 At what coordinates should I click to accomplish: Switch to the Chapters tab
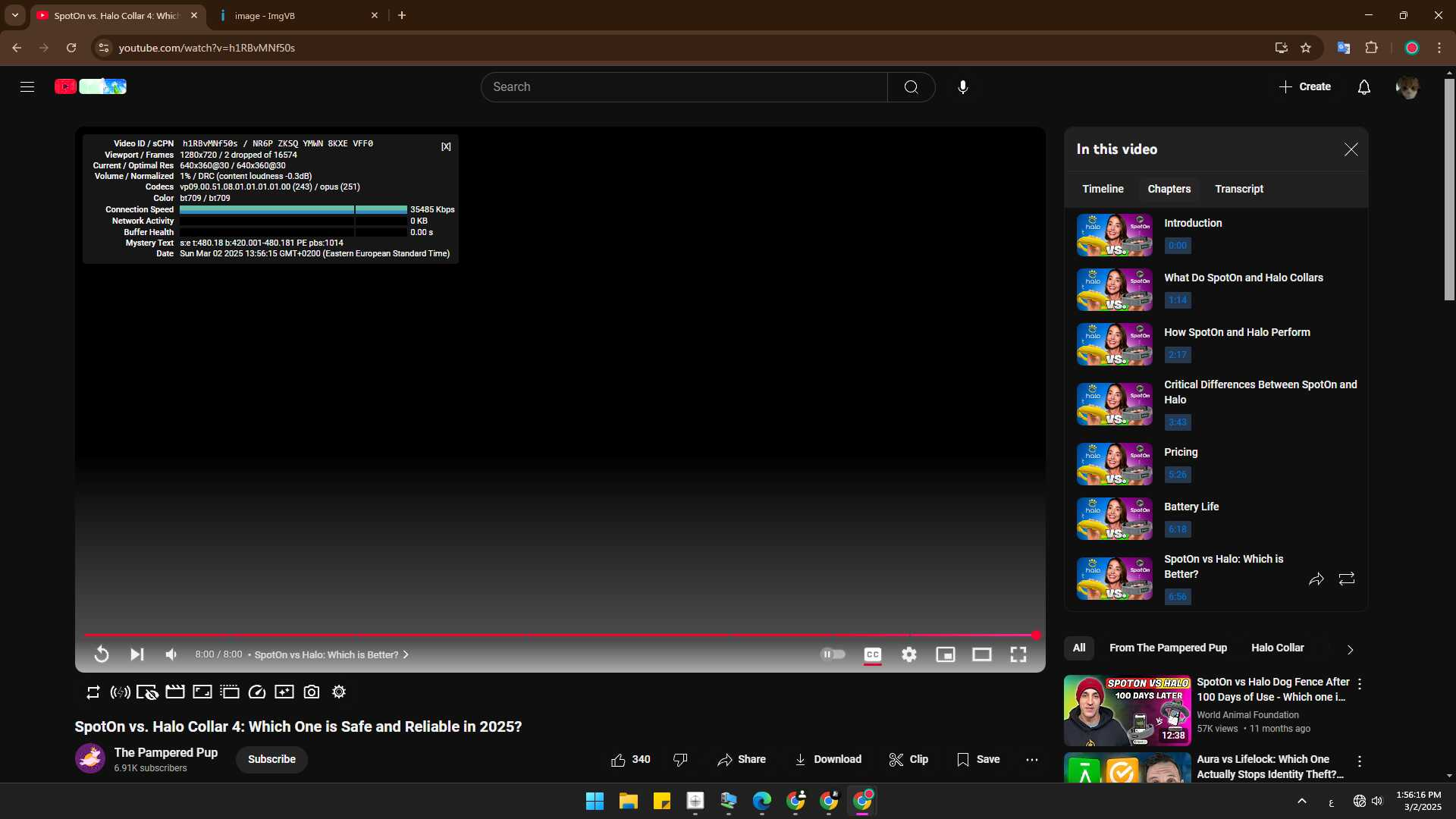pyautogui.click(x=1169, y=189)
